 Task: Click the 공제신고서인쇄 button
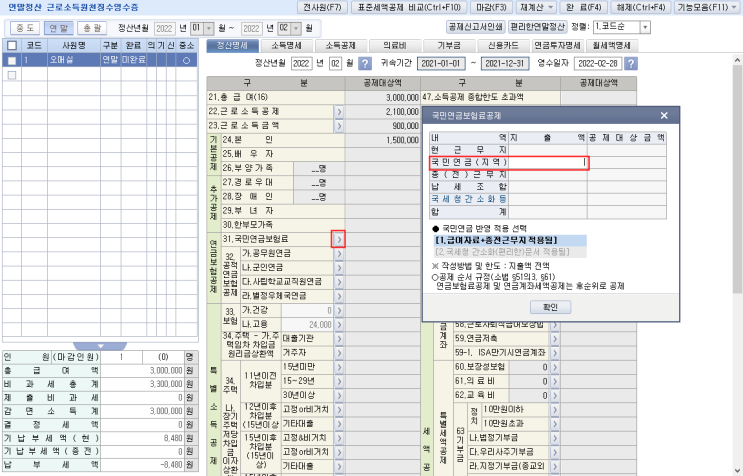tap(476, 27)
